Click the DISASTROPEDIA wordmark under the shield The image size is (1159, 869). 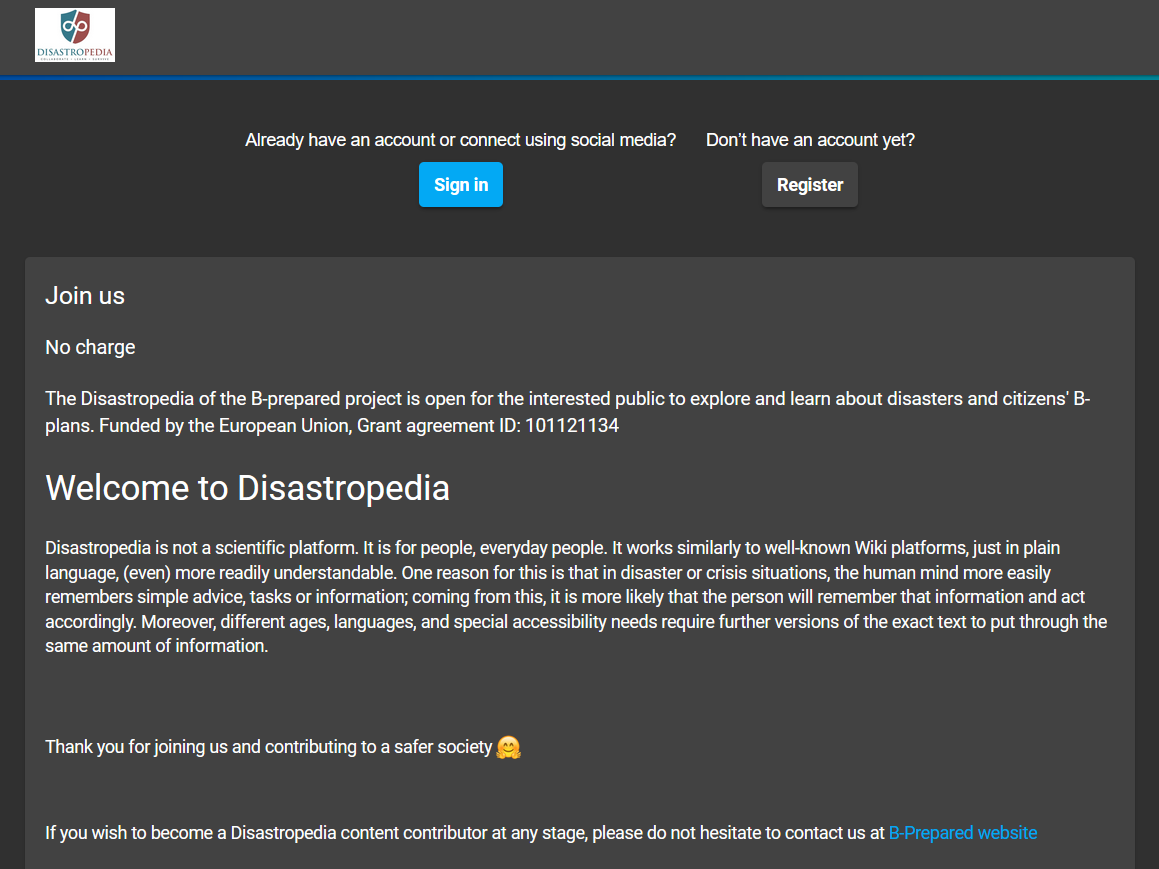[x=75, y=50]
